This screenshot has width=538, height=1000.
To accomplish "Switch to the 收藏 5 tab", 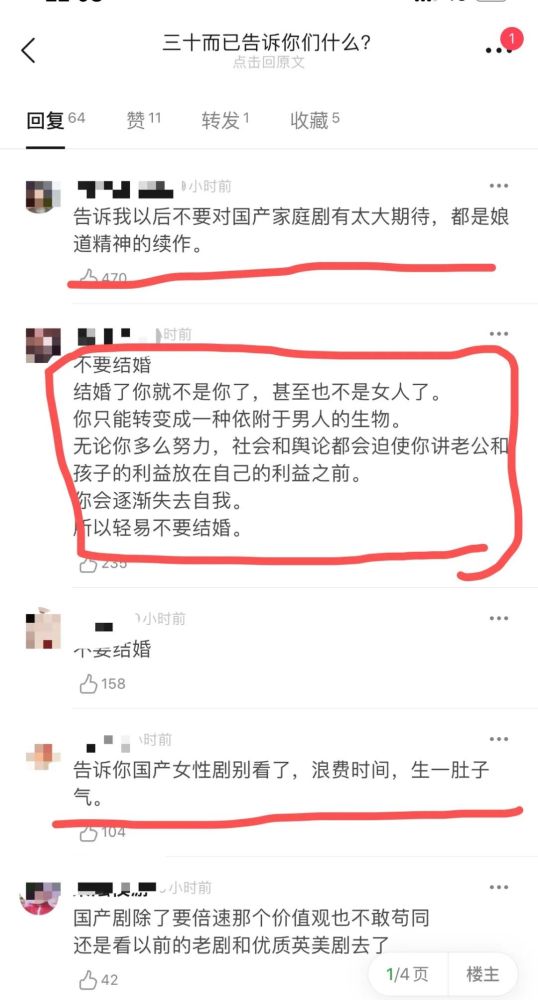I will (315, 119).
